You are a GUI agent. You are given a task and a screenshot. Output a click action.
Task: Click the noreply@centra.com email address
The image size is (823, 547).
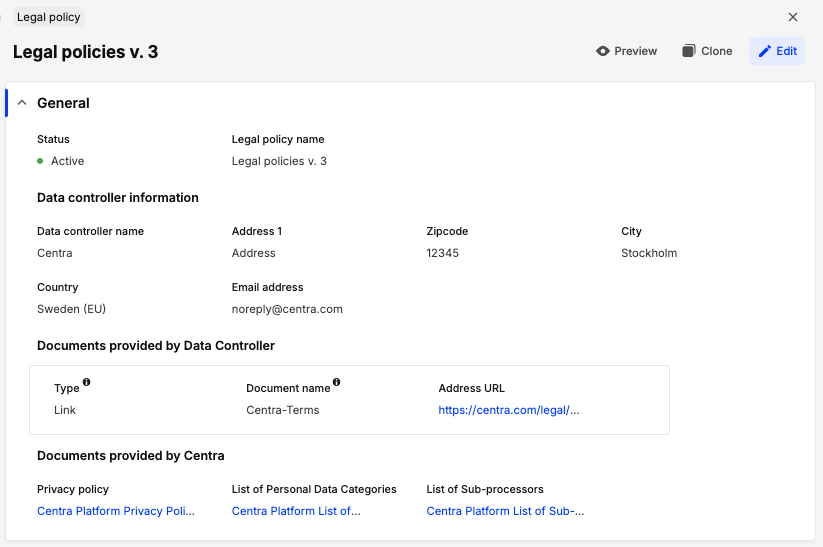pos(287,309)
